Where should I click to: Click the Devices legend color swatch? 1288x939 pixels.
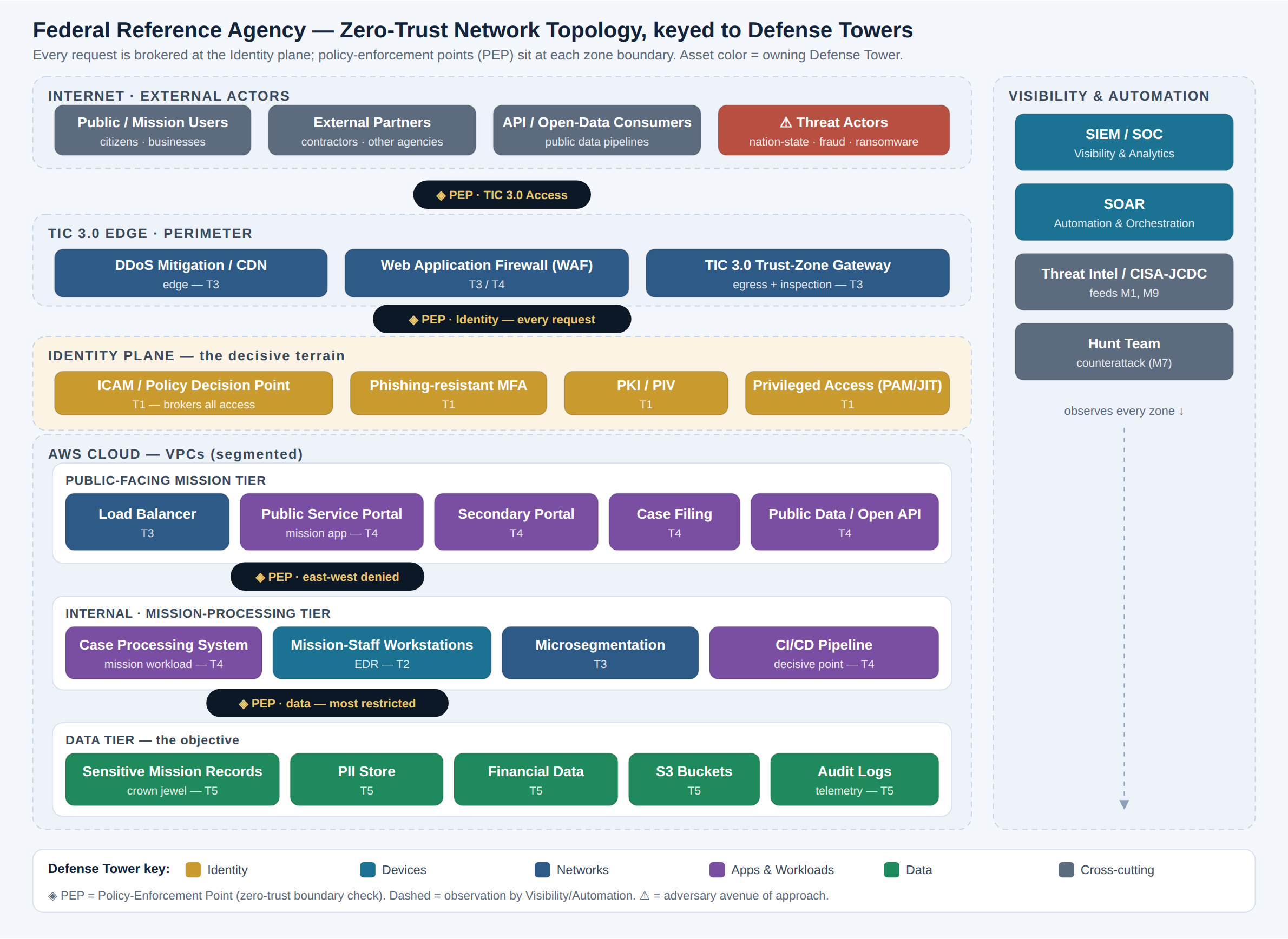point(368,870)
